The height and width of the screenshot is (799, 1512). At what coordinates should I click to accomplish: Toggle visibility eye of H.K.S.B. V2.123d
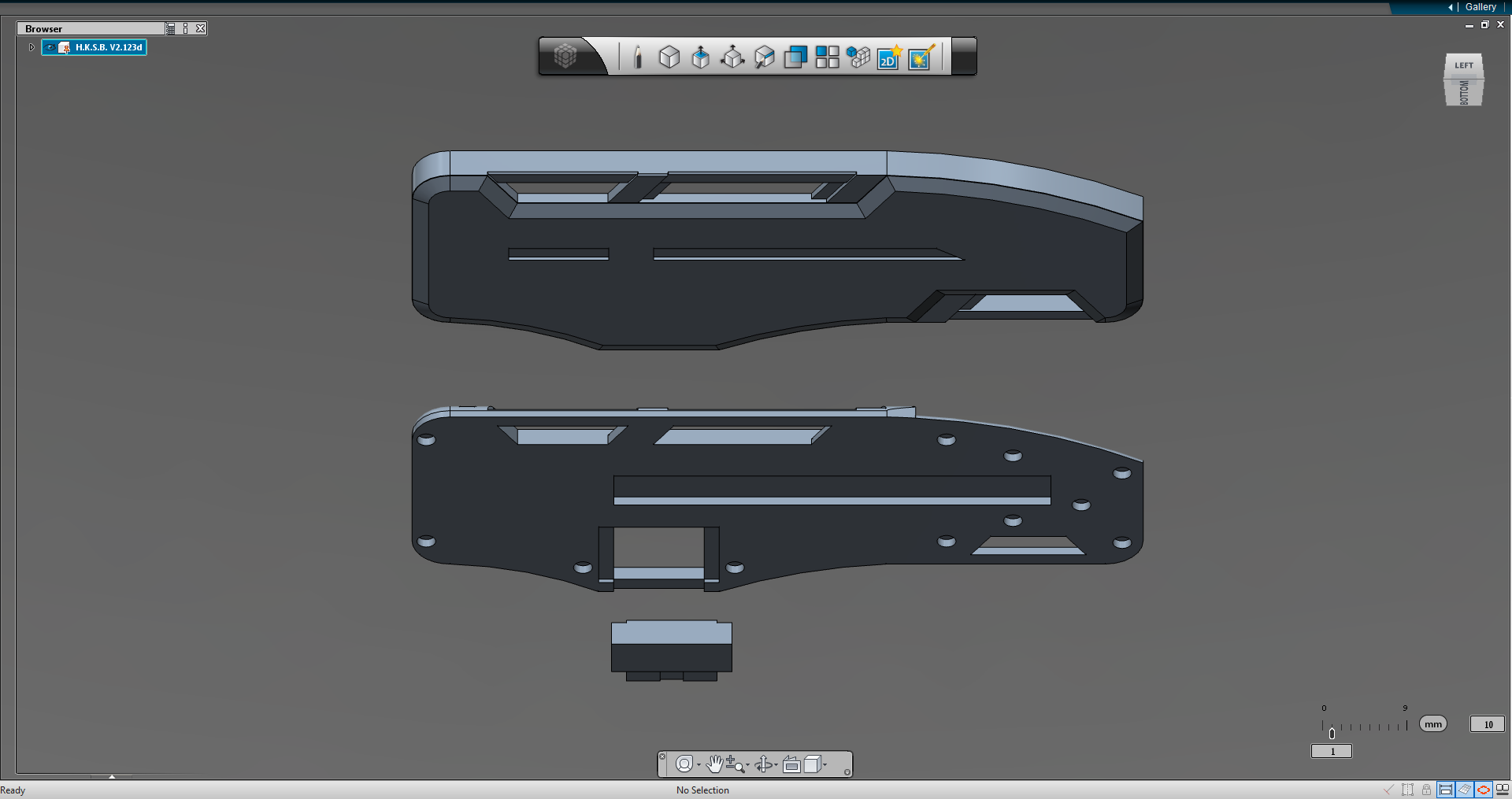tap(50, 47)
